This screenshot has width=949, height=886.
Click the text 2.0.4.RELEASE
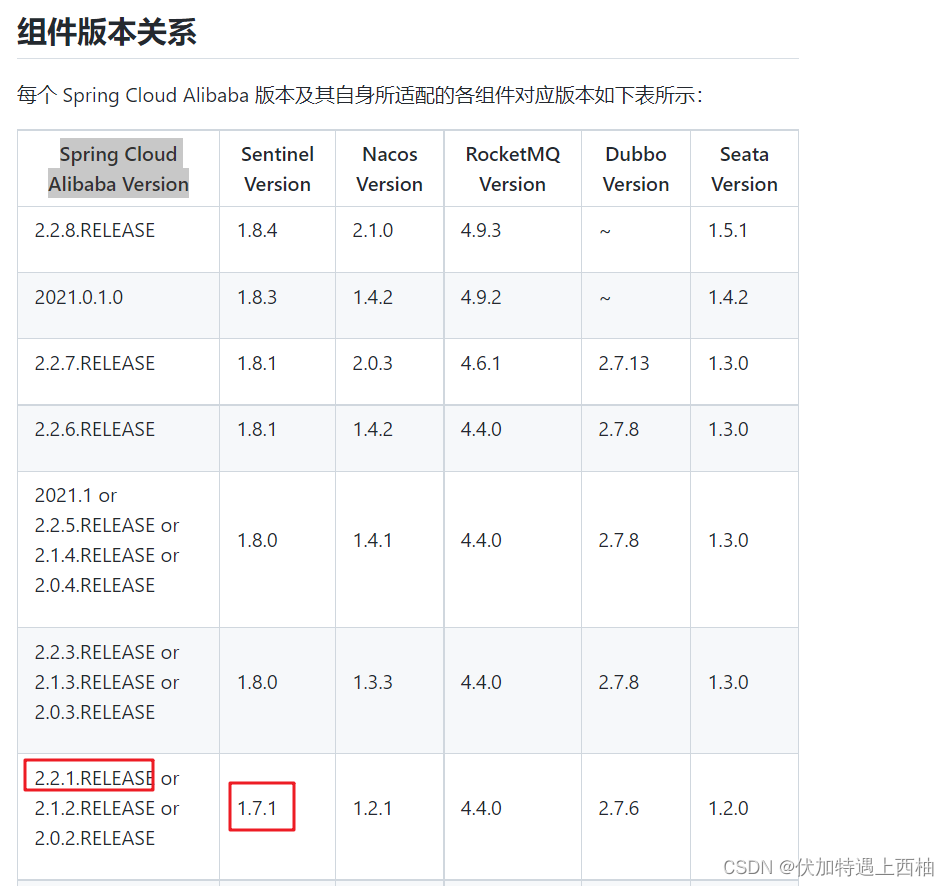(94, 586)
